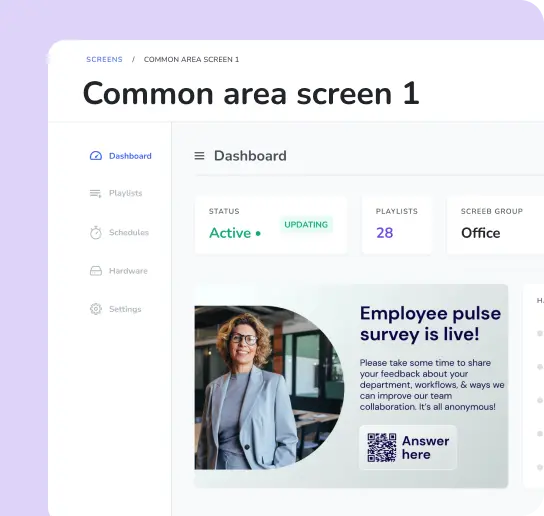Open the Playlists sidebar item
The width and height of the screenshot is (544, 516).
coord(116,193)
